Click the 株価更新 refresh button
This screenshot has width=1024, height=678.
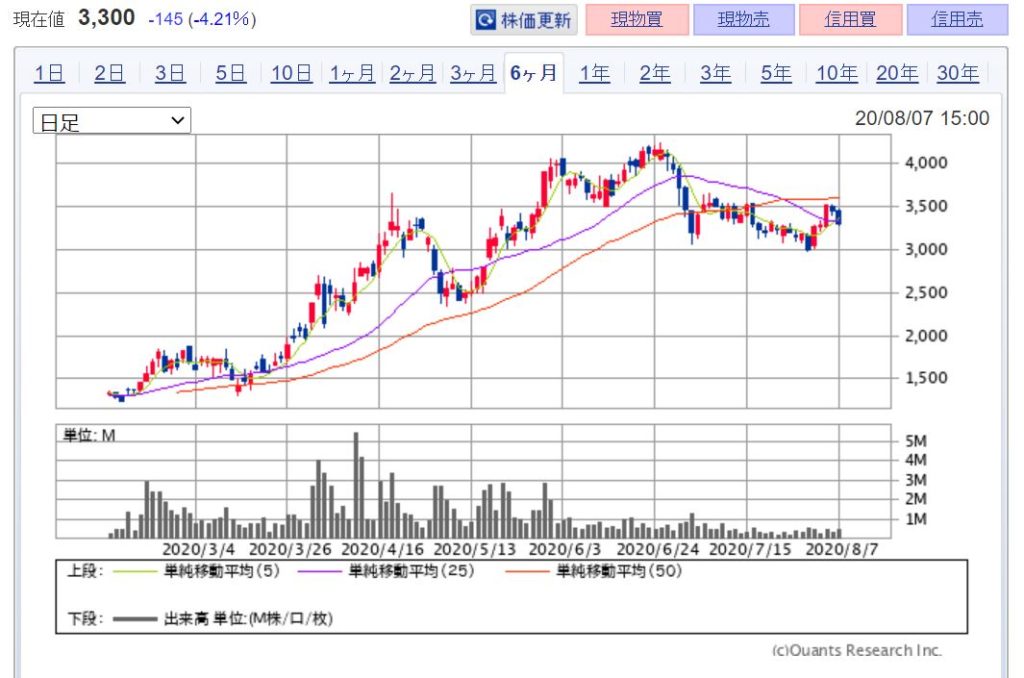[x=522, y=19]
